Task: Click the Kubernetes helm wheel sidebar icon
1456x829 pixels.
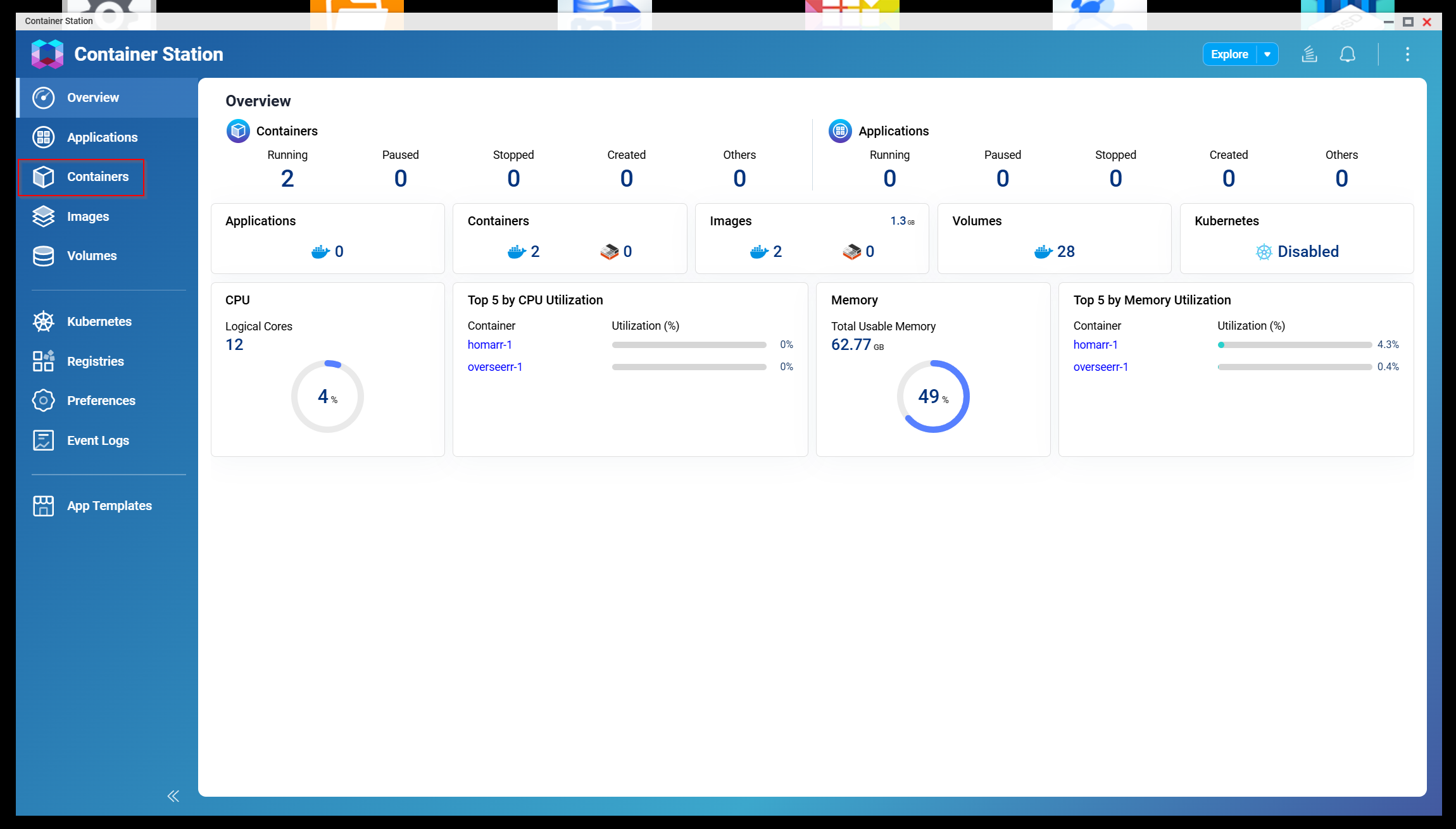Action: pos(43,321)
